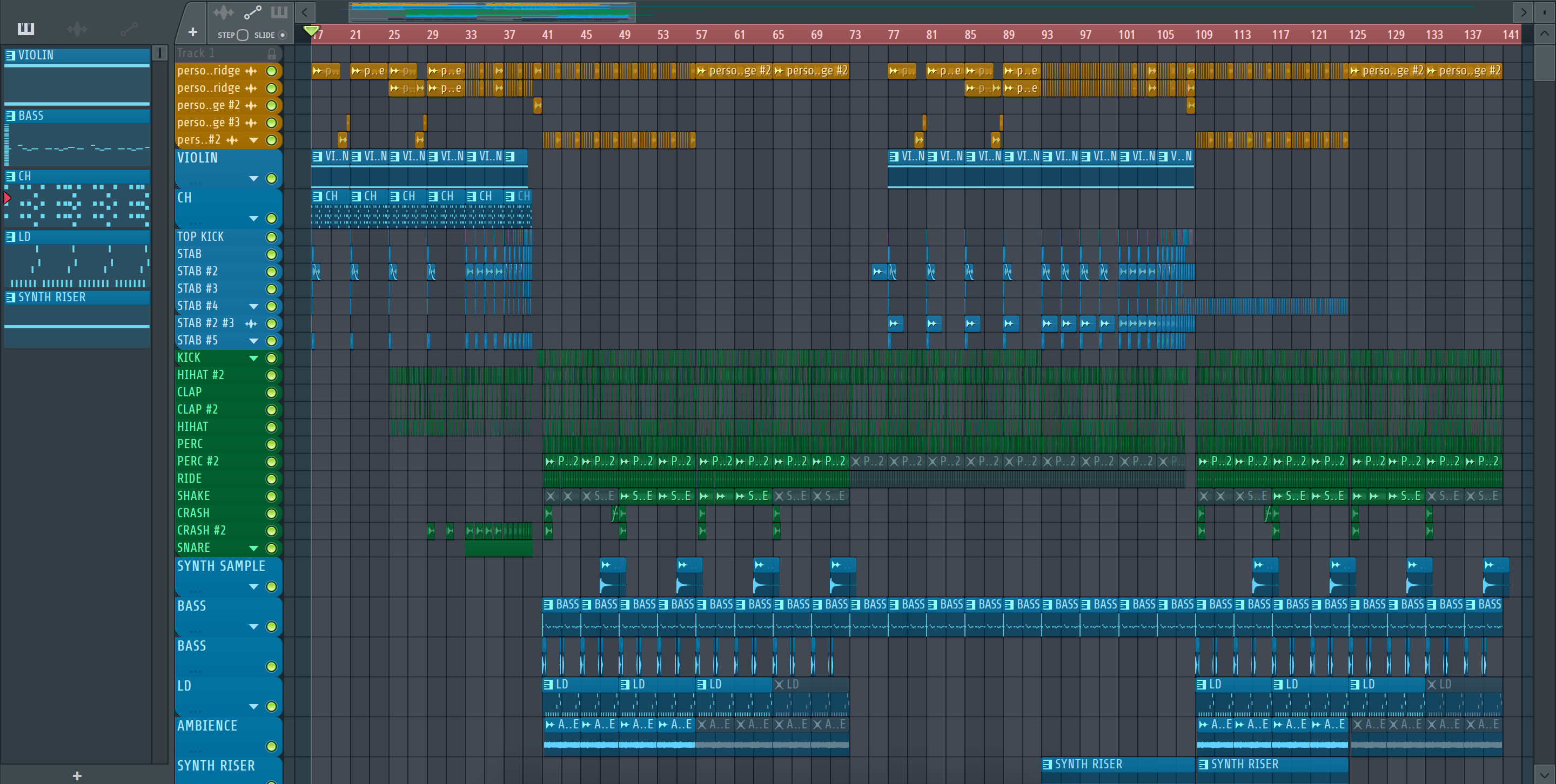Viewport: 1556px width, 784px height.
Task: Click waveform icon on first perso..ridge track
Action: 251,71
